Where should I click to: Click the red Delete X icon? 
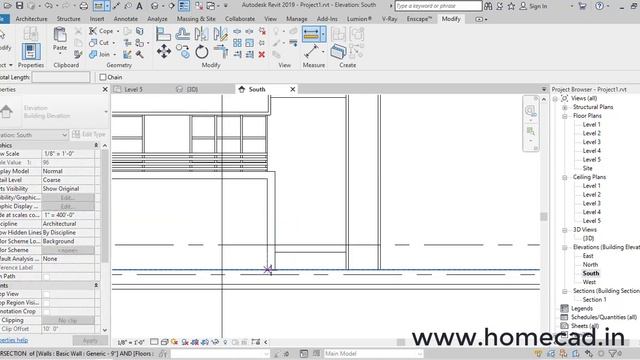[x=262, y=54]
